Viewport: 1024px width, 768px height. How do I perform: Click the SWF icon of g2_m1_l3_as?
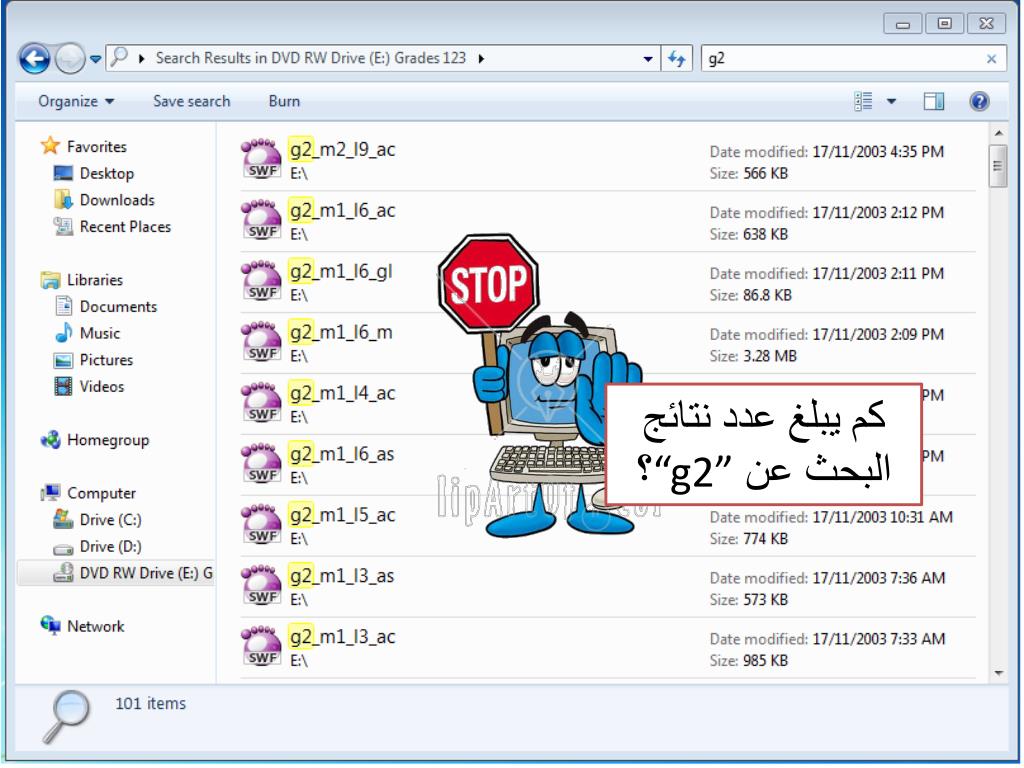pos(261,585)
